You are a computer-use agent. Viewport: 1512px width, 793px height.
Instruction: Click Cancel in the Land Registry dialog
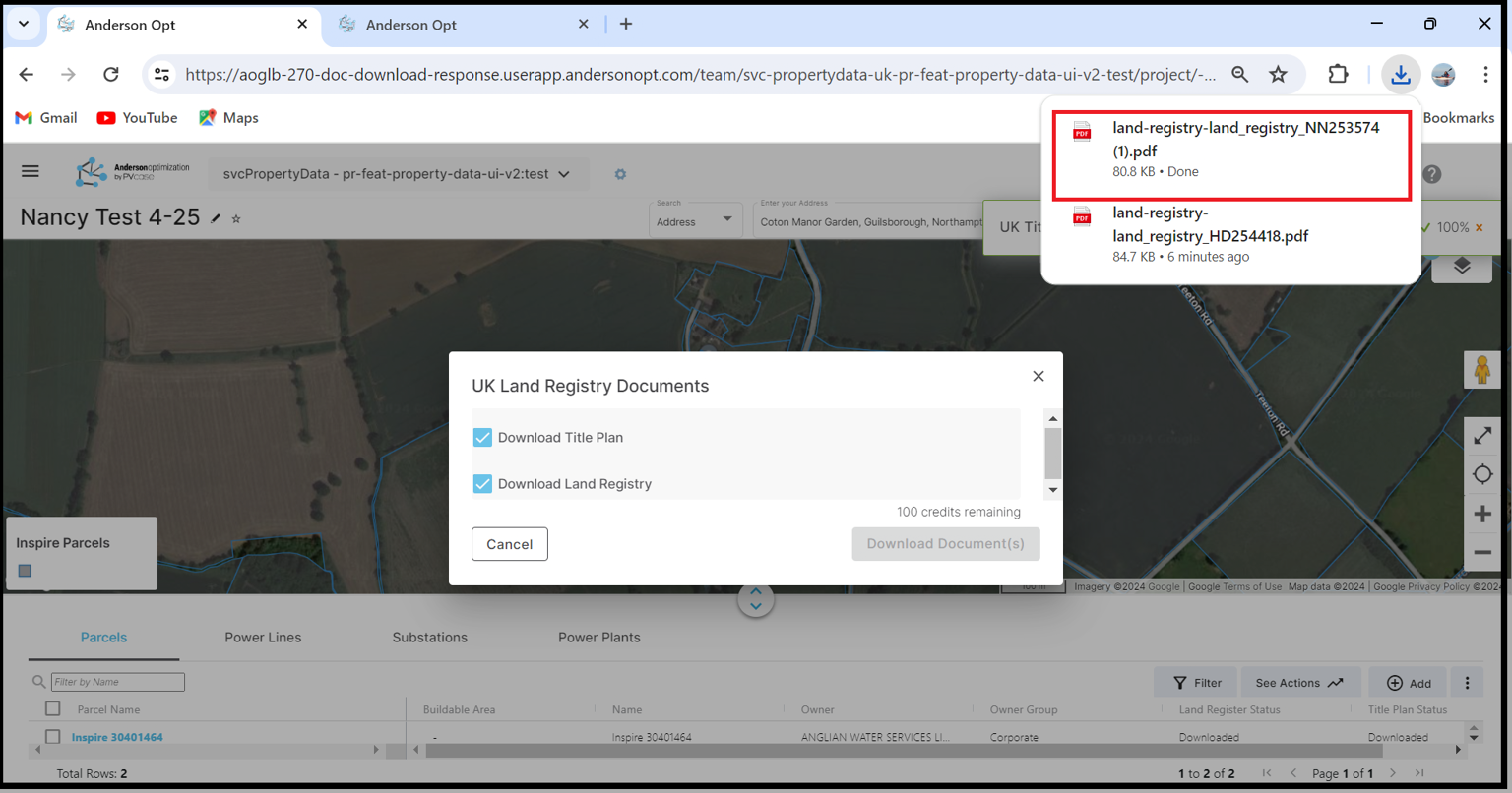coord(509,544)
